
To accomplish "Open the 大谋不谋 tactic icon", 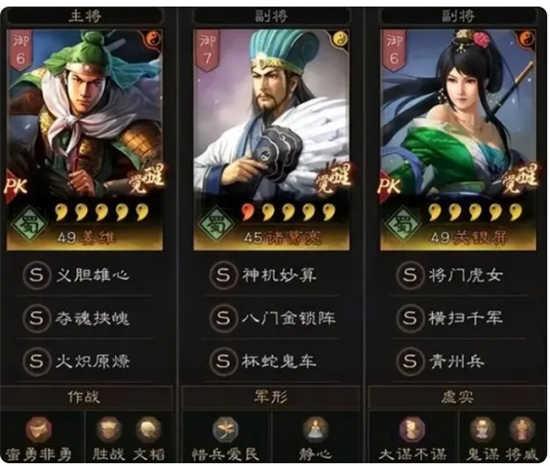I will (412, 430).
